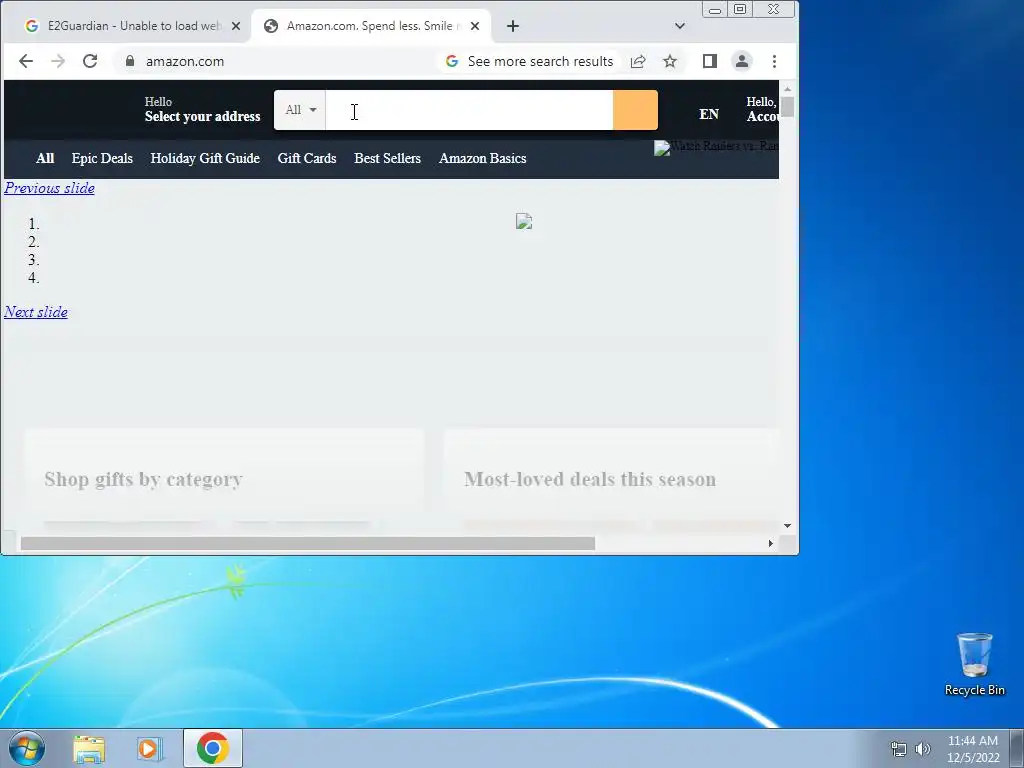Click the browser forward arrow
Screen dimensions: 1024x768
pyautogui.click(x=58, y=61)
